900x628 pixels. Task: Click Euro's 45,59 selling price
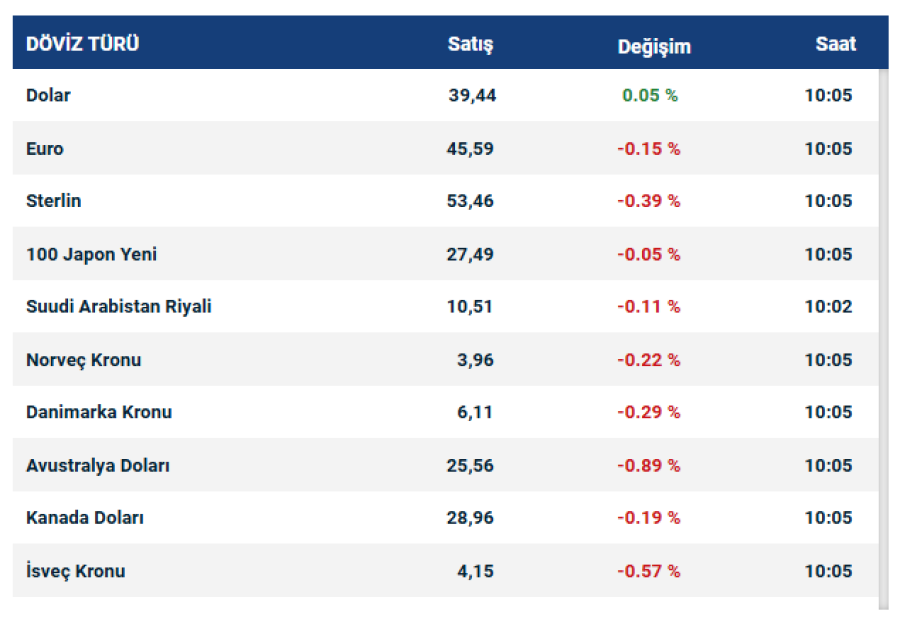tap(470, 149)
